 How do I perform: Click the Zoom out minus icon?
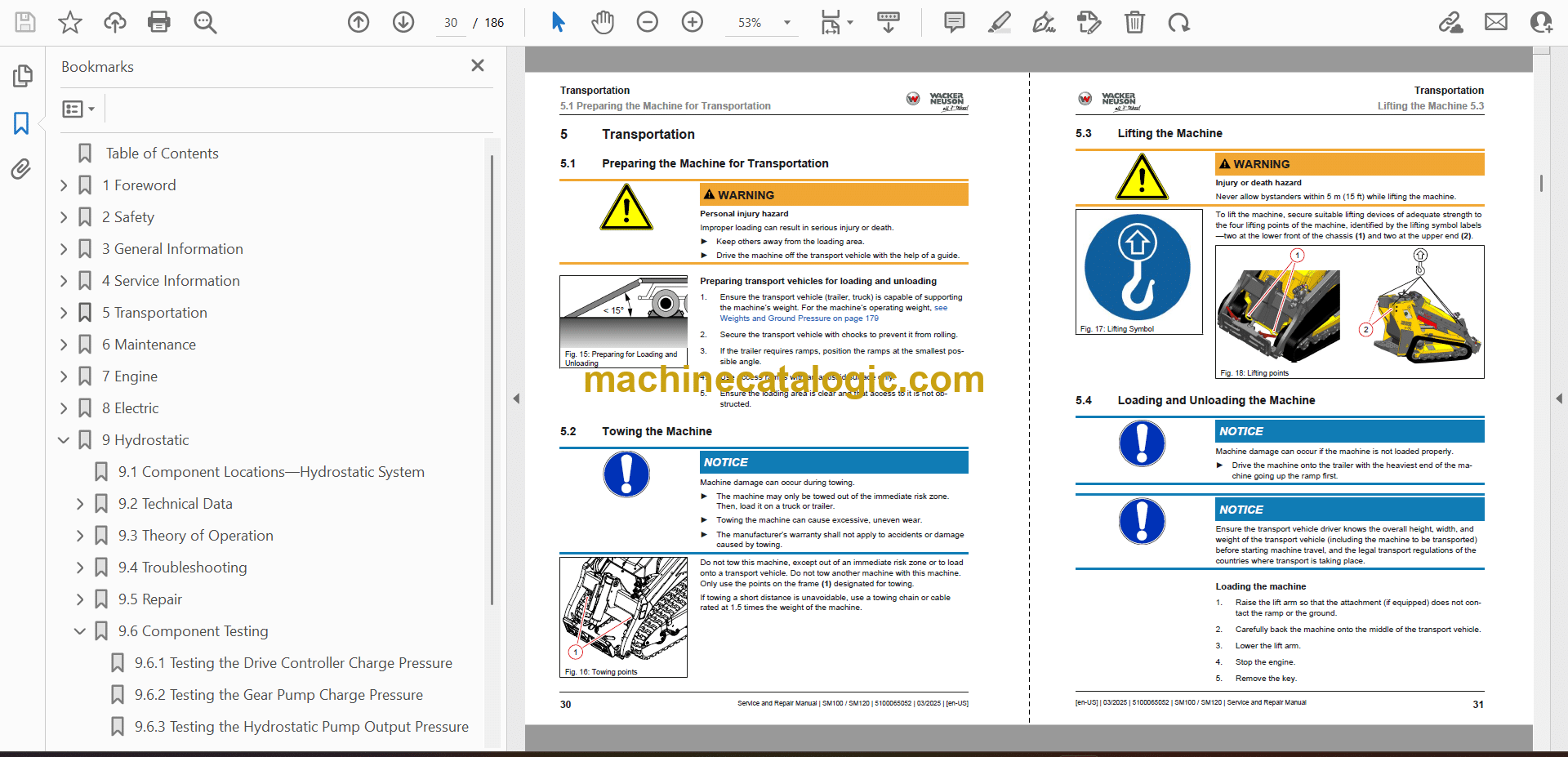pyautogui.click(x=648, y=22)
